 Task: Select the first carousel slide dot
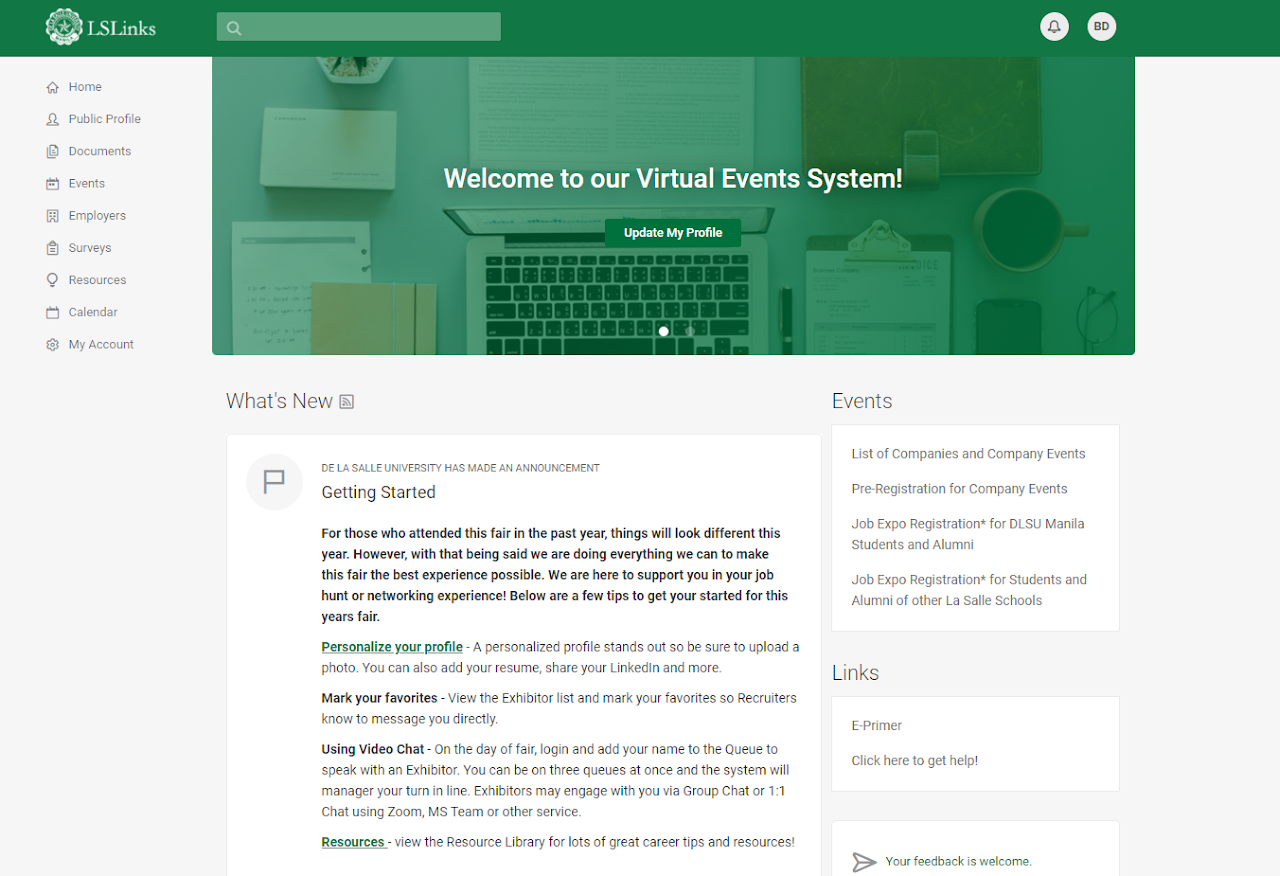point(664,331)
